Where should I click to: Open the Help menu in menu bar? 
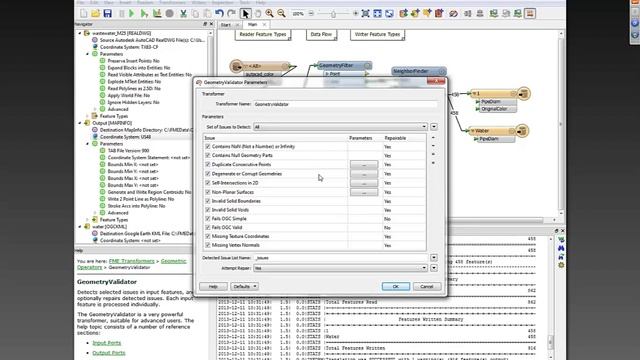click(260, 2)
